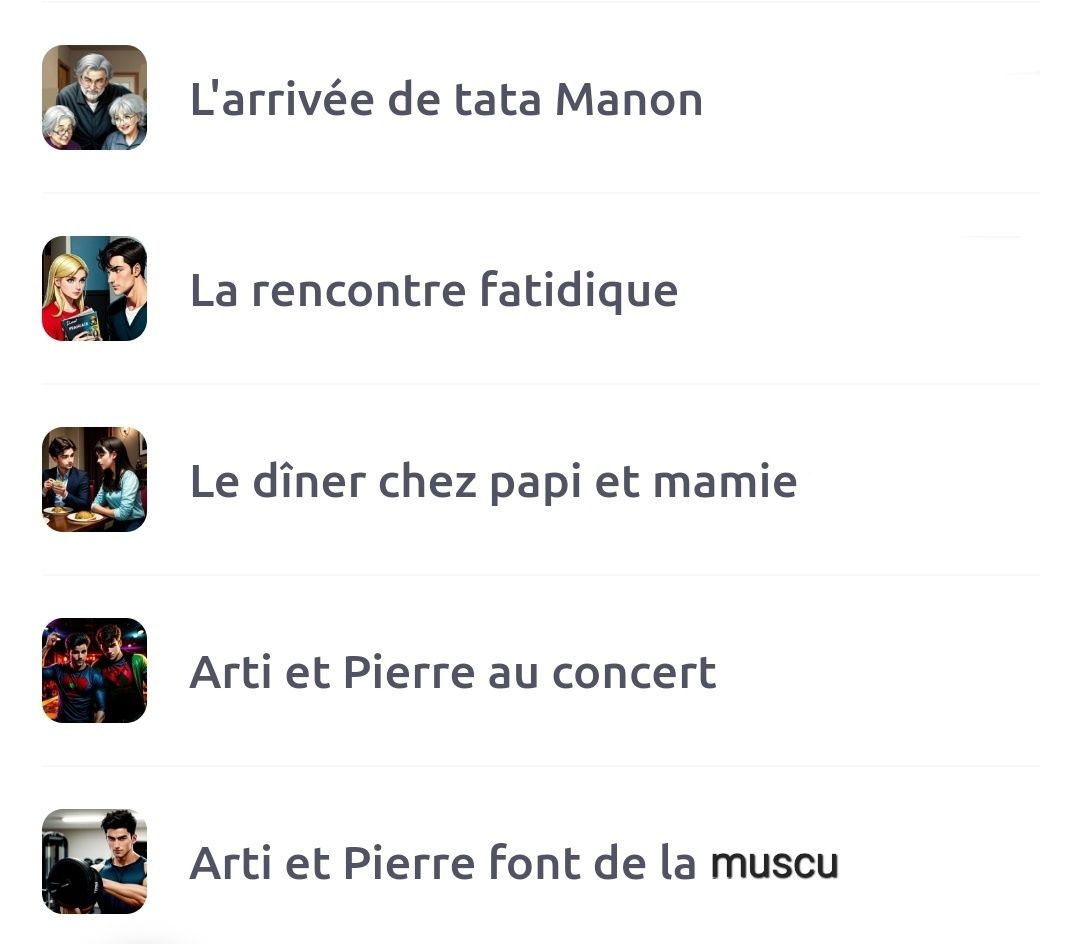This screenshot has height=944, width=1080.
Task: Open the tata Manon story entry
Action: [x=540, y=98]
